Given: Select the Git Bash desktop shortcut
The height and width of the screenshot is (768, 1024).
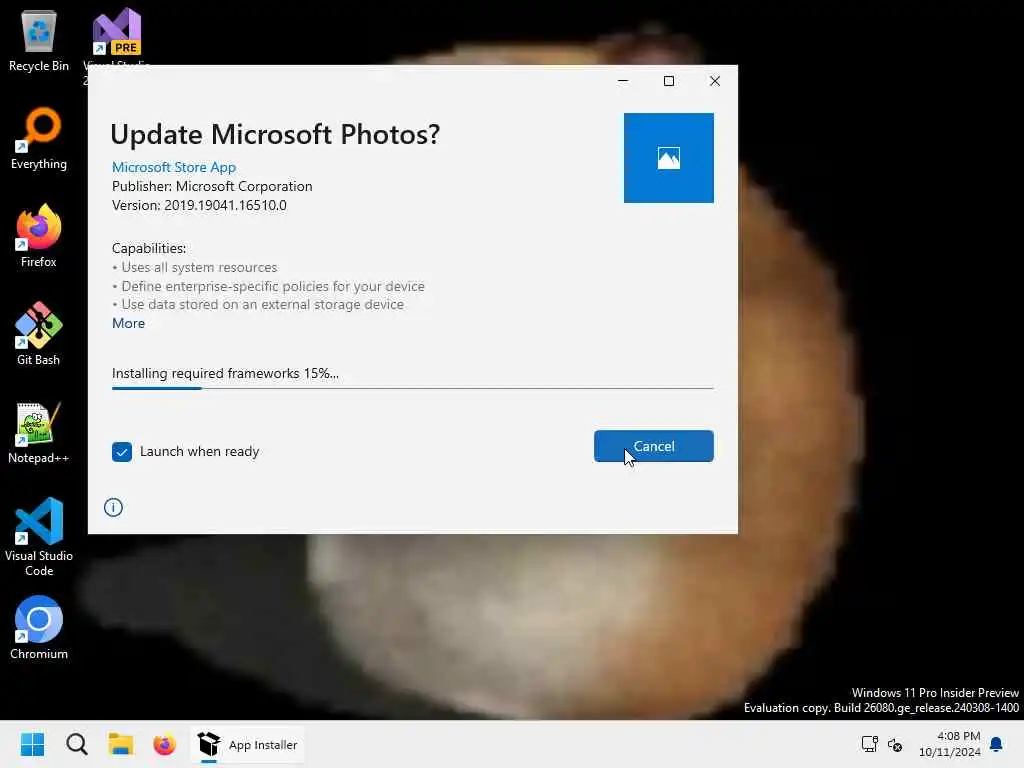Looking at the screenshot, I should [39, 334].
